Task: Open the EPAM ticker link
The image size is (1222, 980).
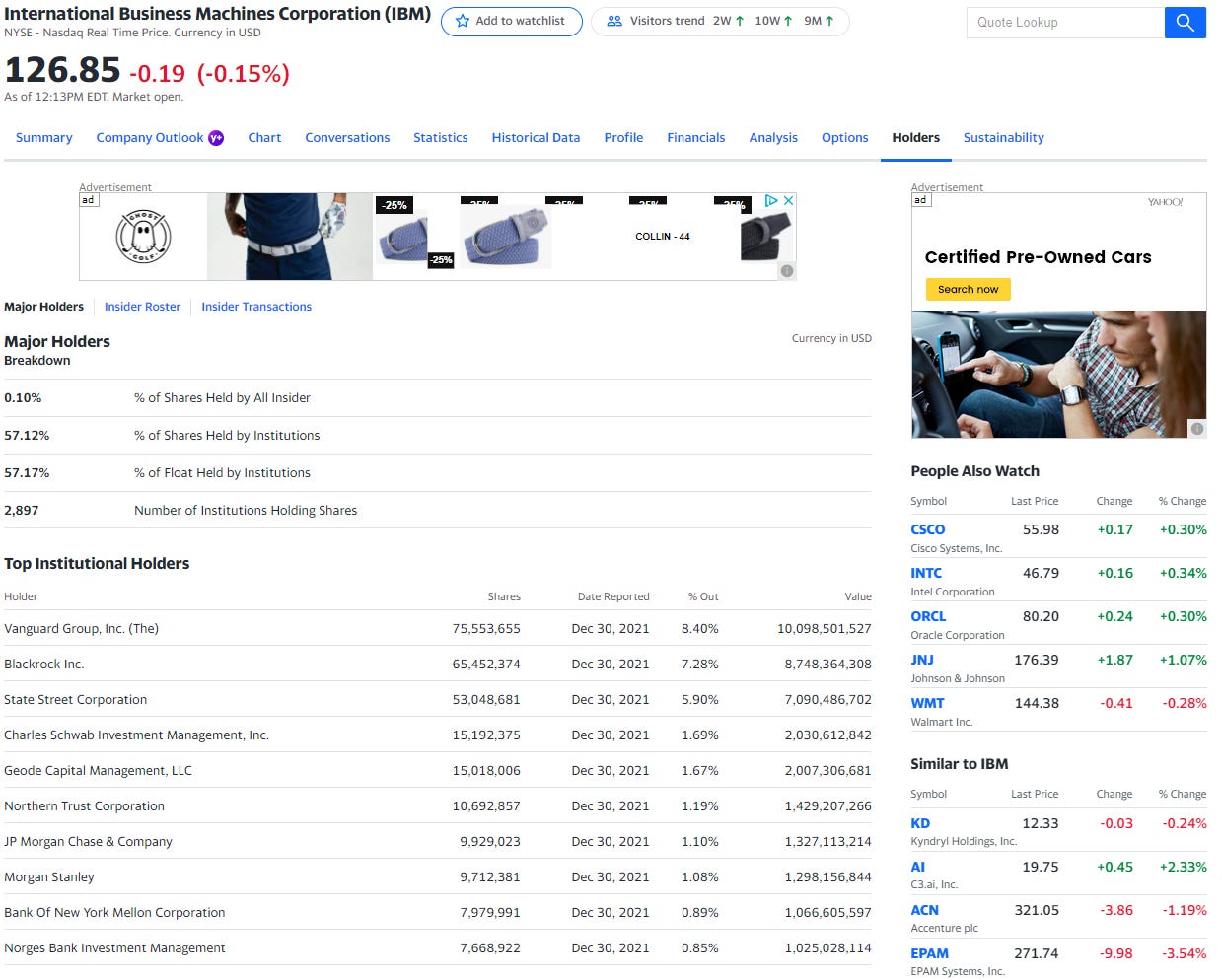Action: click(929, 953)
